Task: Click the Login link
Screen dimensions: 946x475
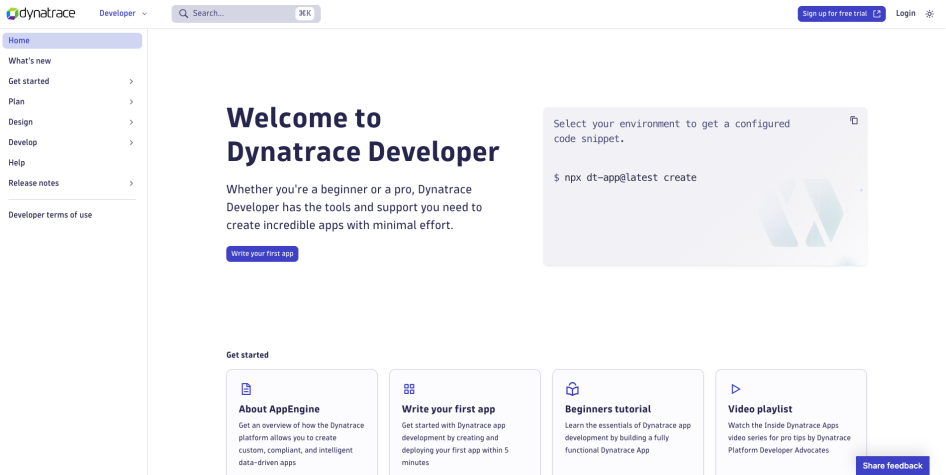Action: (x=905, y=13)
